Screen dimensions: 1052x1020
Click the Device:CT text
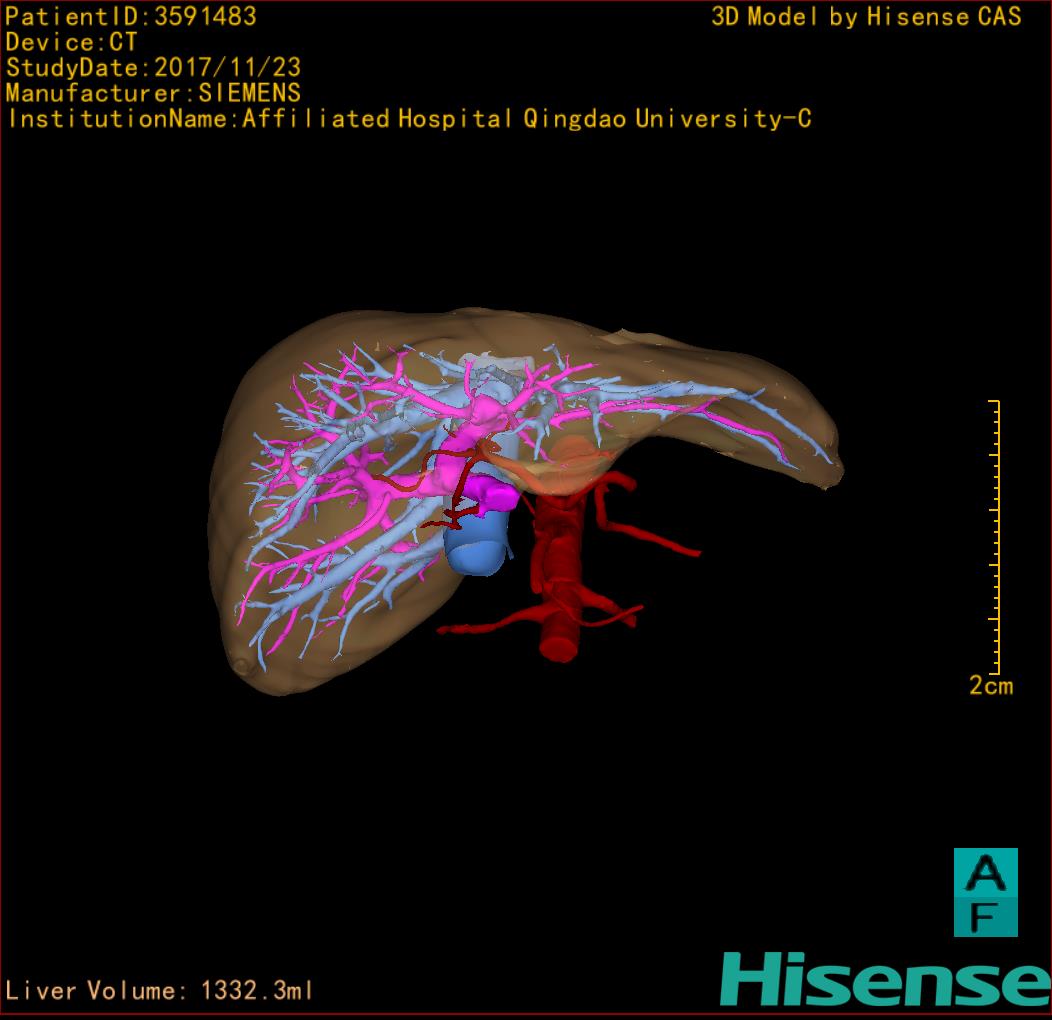click(x=71, y=42)
